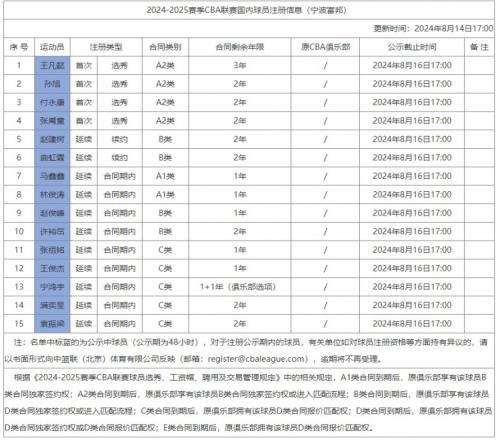This screenshot has width=500, height=440.
Task: Click the regulation paragraph starting with 根据
Action: 249,402
